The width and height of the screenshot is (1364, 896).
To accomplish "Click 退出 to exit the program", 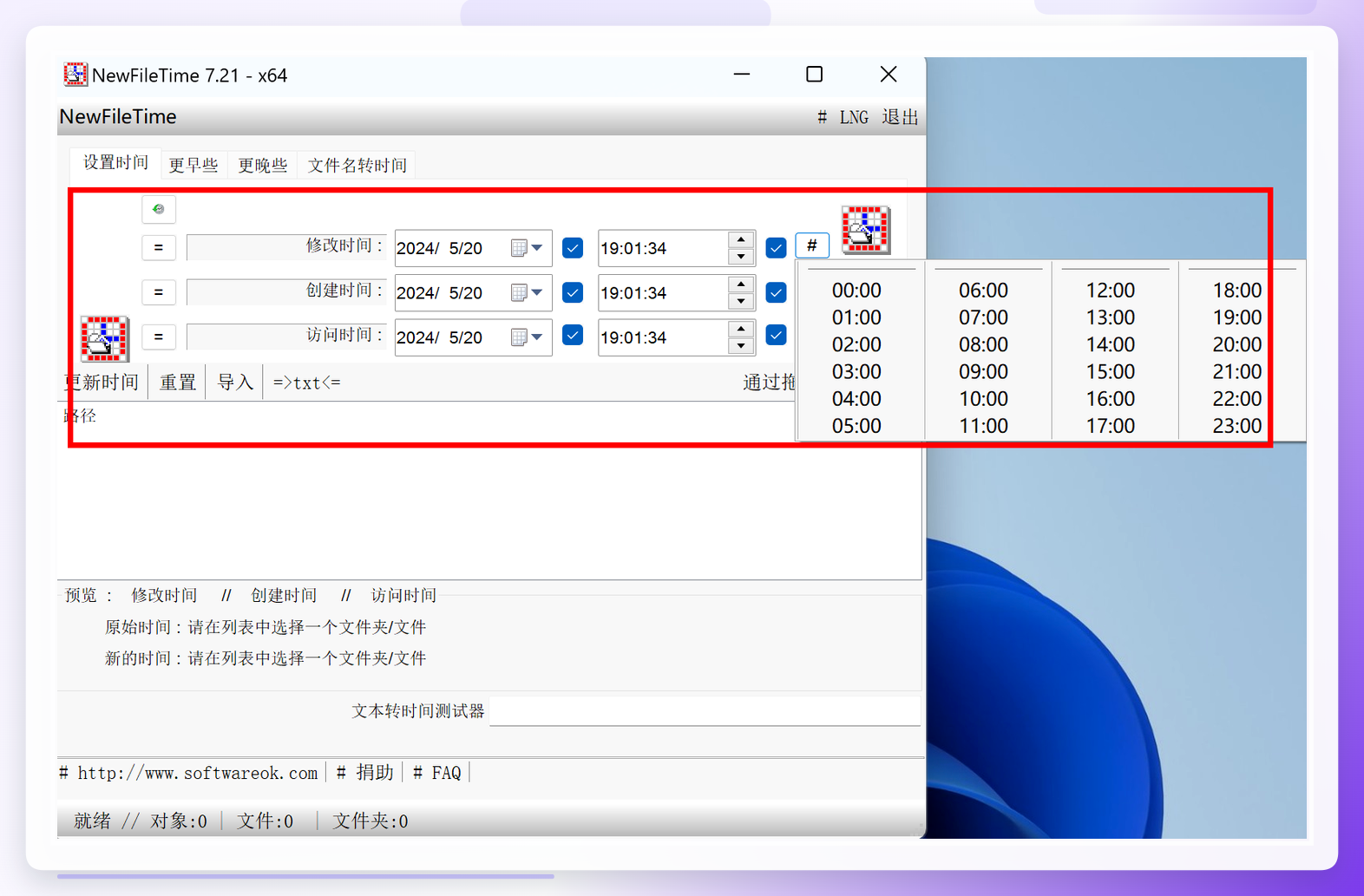I will [900, 117].
